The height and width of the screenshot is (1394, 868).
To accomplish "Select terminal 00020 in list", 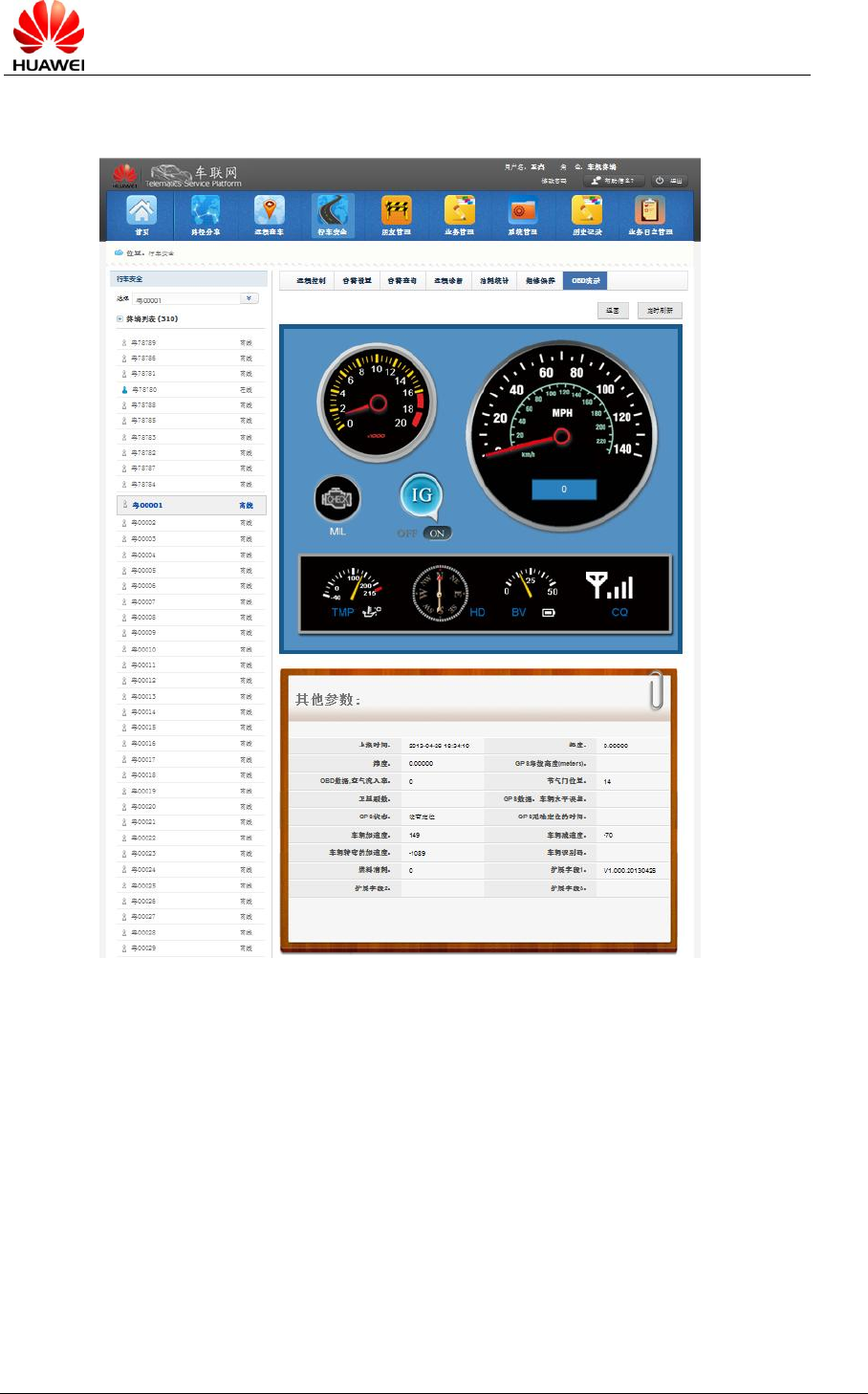I will click(x=191, y=807).
